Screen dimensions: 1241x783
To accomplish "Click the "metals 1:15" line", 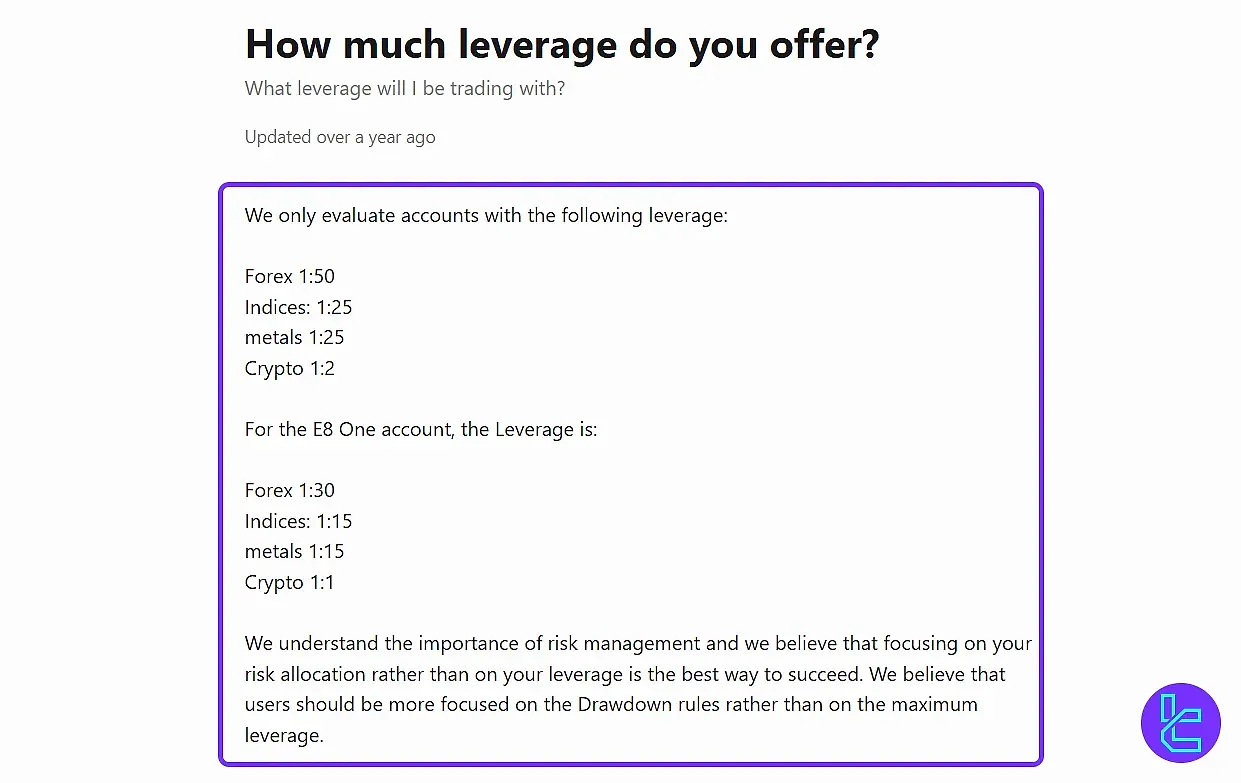I will (x=294, y=551).
